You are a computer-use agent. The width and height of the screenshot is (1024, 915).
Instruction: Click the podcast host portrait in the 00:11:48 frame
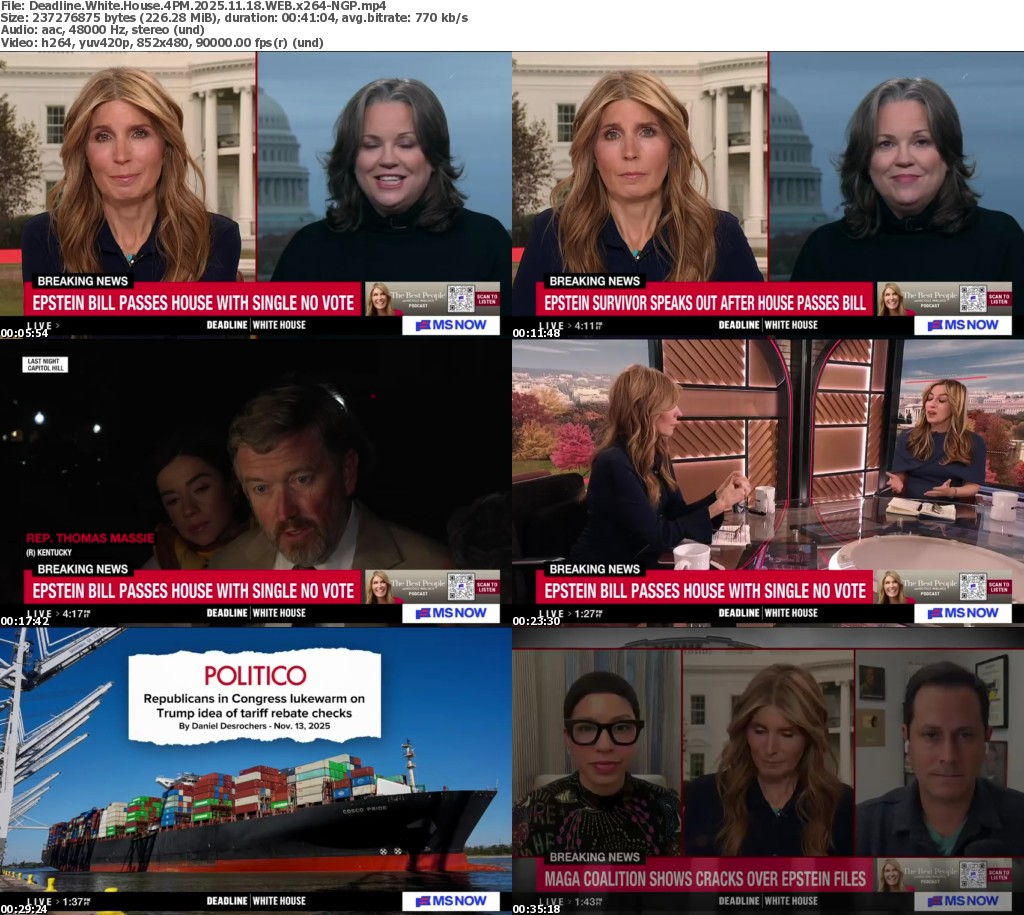pos(891,298)
